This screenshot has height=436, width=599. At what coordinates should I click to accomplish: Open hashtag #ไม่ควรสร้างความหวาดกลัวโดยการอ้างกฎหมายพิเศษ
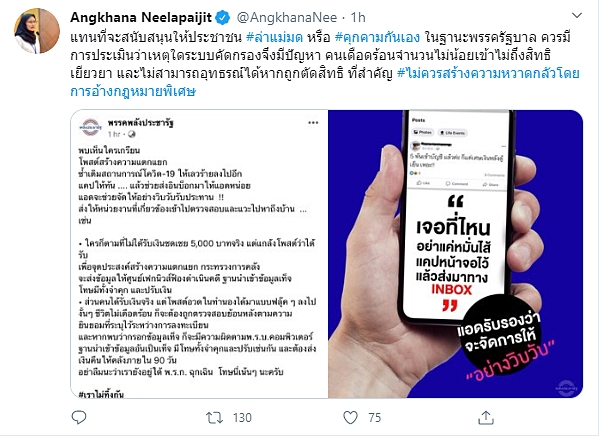tap(325, 82)
